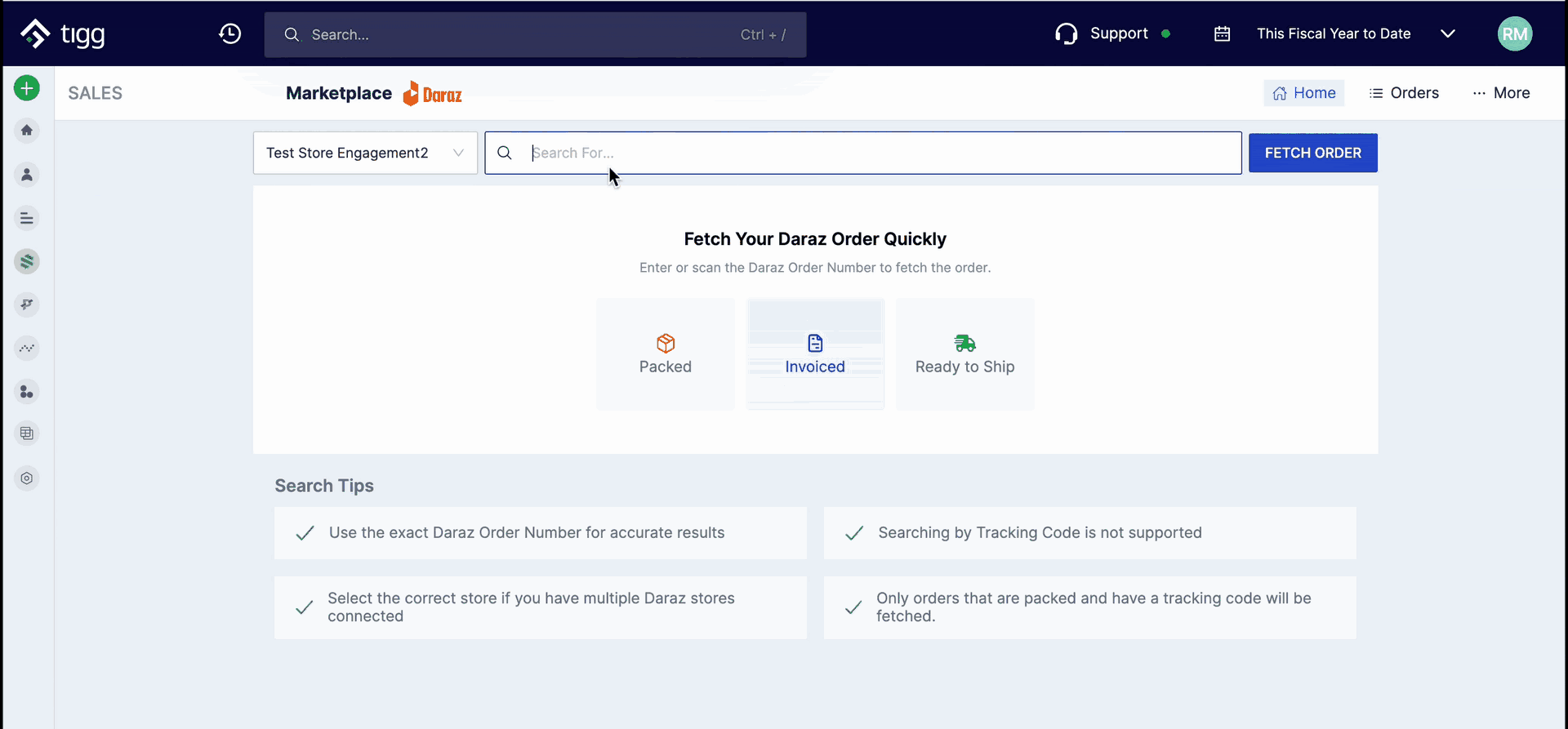The width and height of the screenshot is (1568, 729).
Task: Click 'Fetch Your Daraz Order Quickly' heading
Action: [x=815, y=239]
